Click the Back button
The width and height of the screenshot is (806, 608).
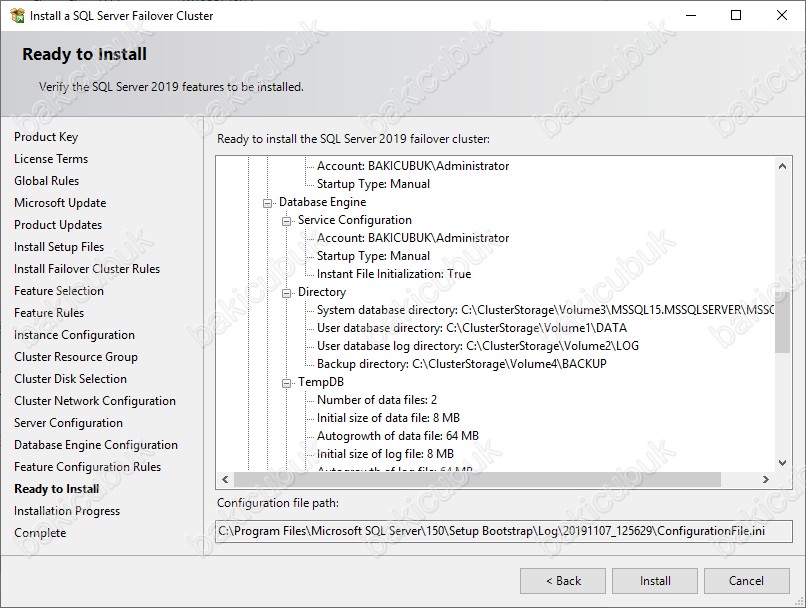563,581
